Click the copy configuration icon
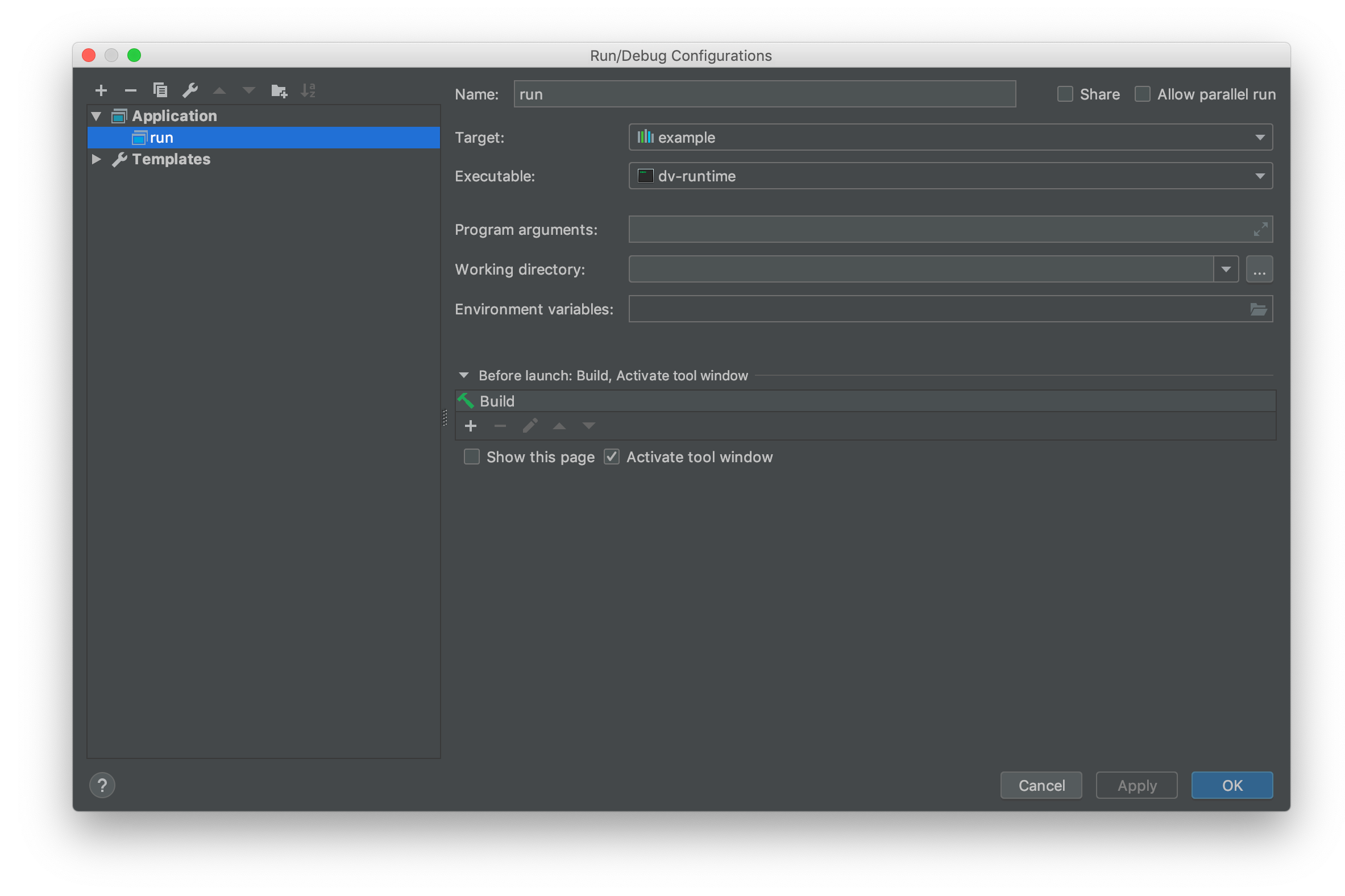 160,90
